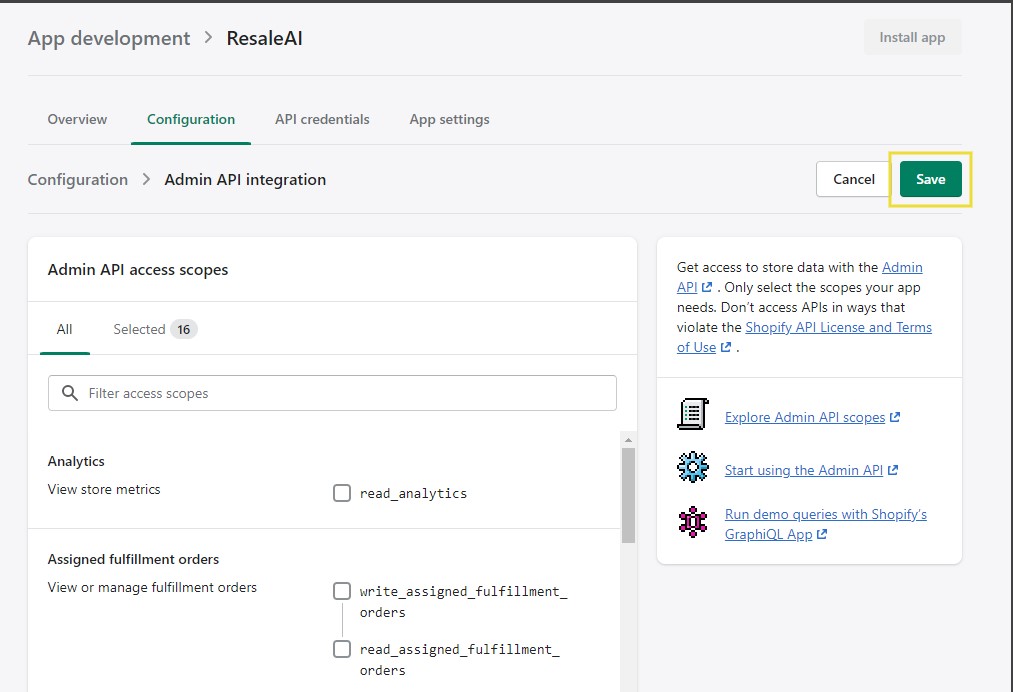The width and height of the screenshot is (1013, 692).
Task: Click external link icon after Start using Admin API
Action: pyautogui.click(x=893, y=470)
